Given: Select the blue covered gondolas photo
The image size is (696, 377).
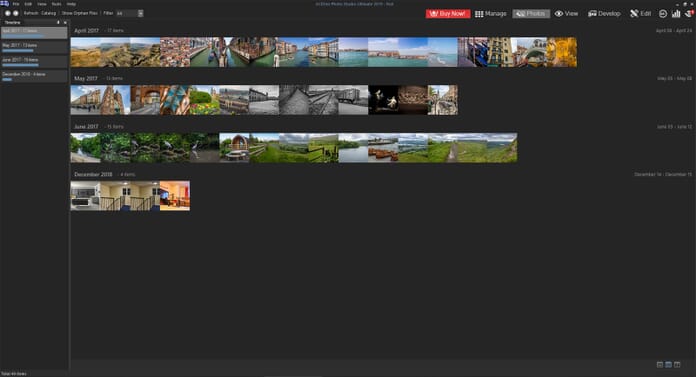Looking at the screenshot, I should coord(473,52).
